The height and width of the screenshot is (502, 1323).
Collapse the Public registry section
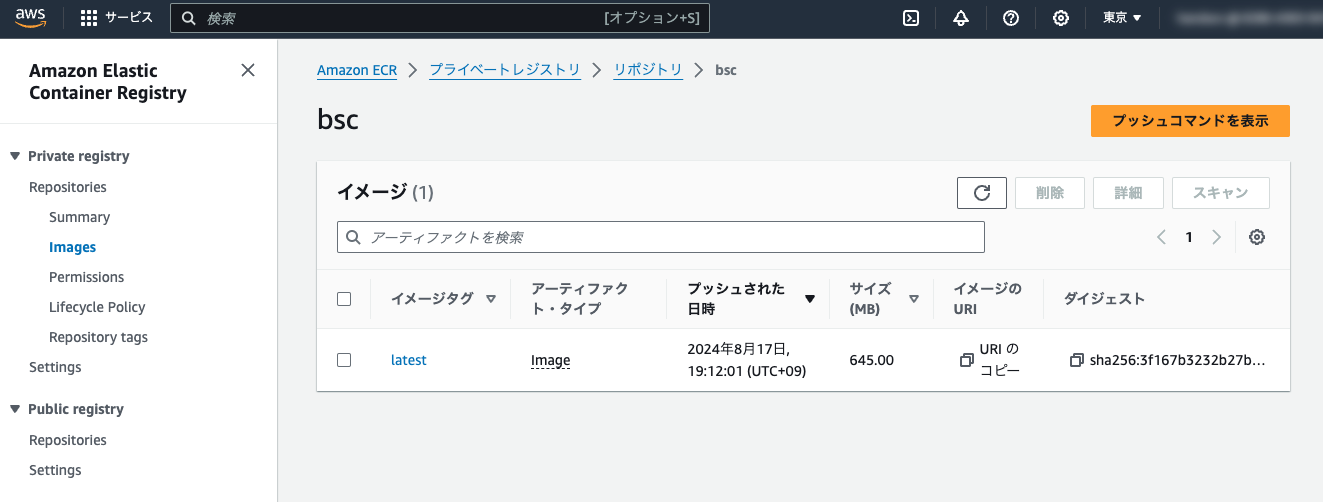click(15, 409)
